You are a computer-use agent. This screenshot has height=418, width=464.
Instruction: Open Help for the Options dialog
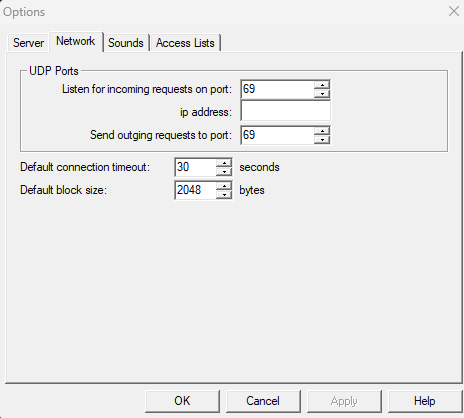click(x=425, y=401)
